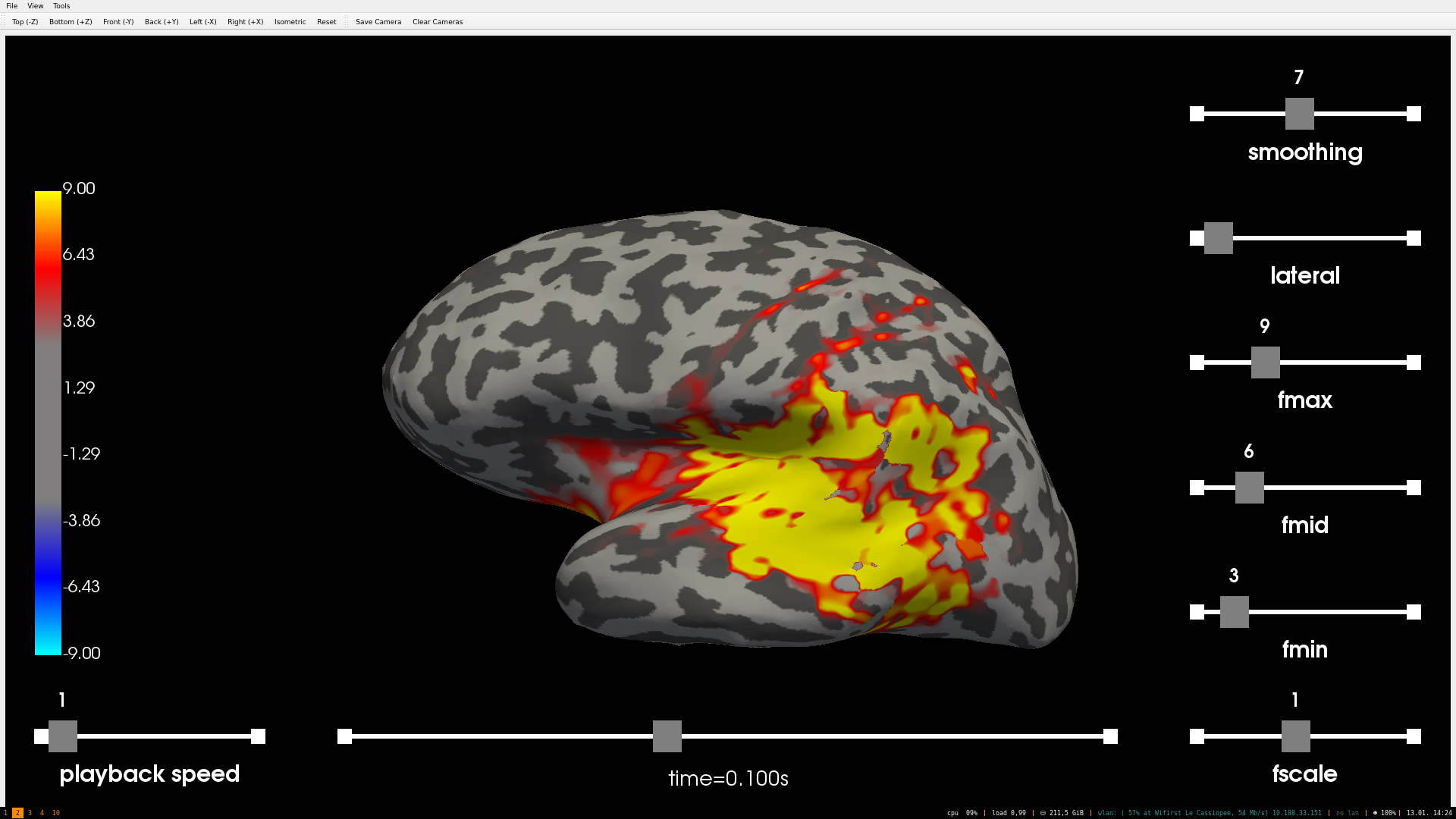Click Clear Cameras in the toolbar
The image size is (1456, 819).
click(438, 22)
